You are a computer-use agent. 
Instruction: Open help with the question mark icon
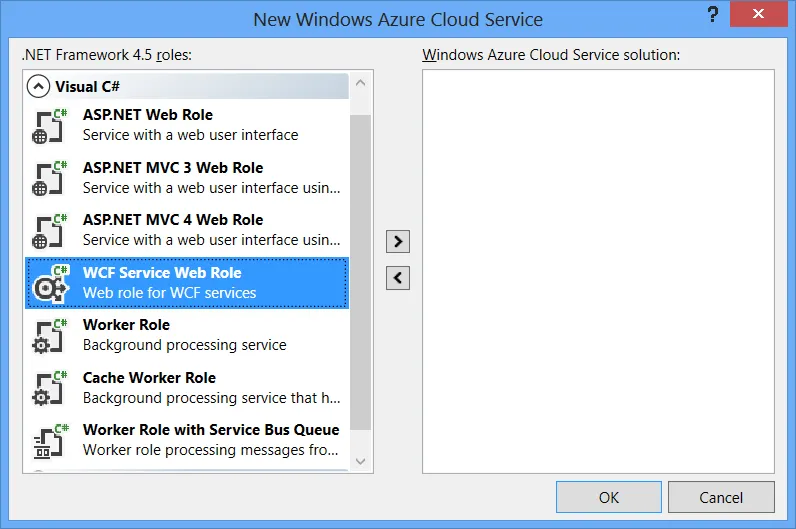pos(713,14)
